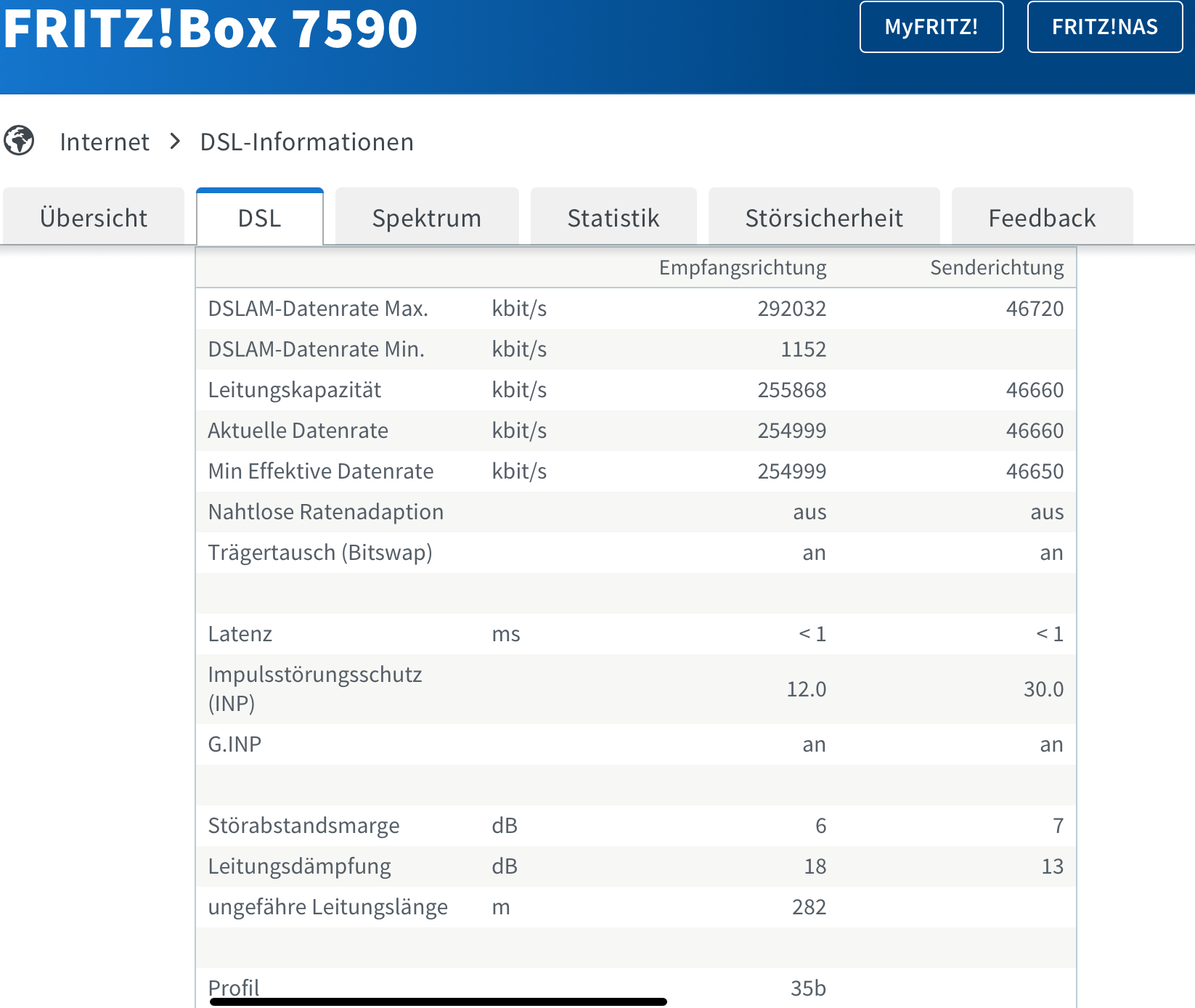The width and height of the screenshot is (1195, 1008).
Task: Click Nahtlose Ratenadaption send value aus
Action: 1047,513
